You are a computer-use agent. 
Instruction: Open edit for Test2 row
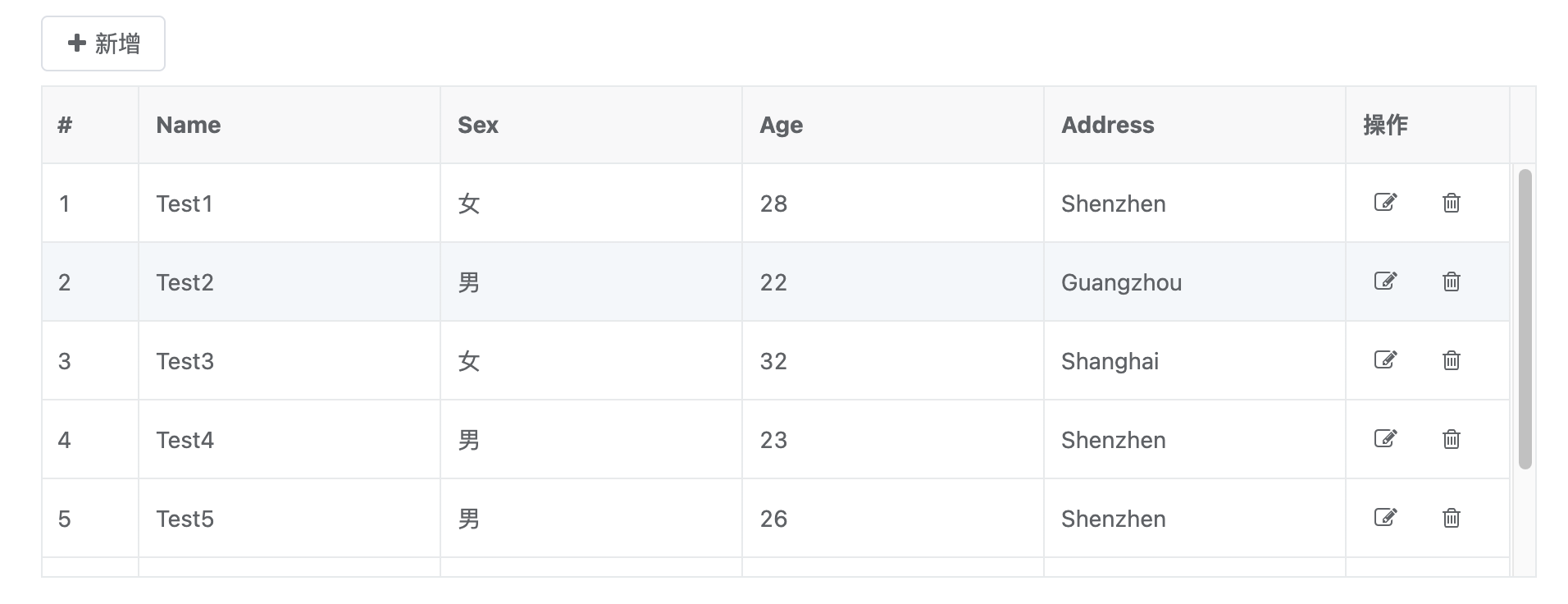(1385, 281)
